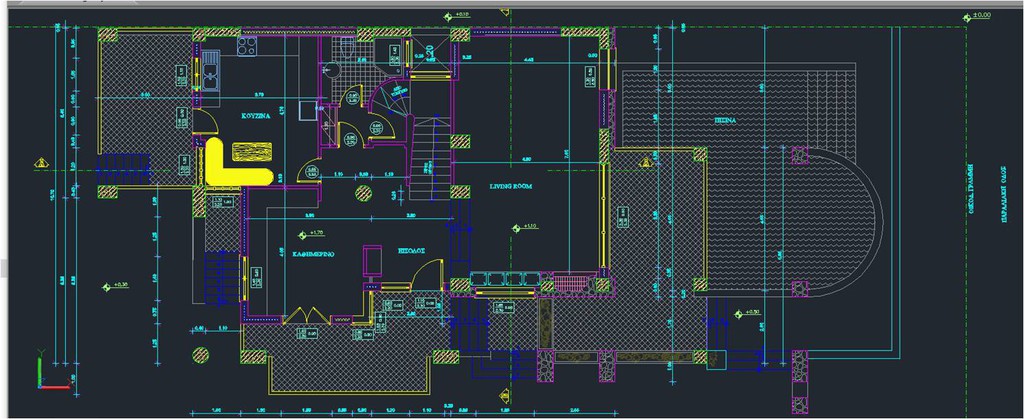Select the +1.76 level marker
The image size is (1024, 419).
(311, 233)
